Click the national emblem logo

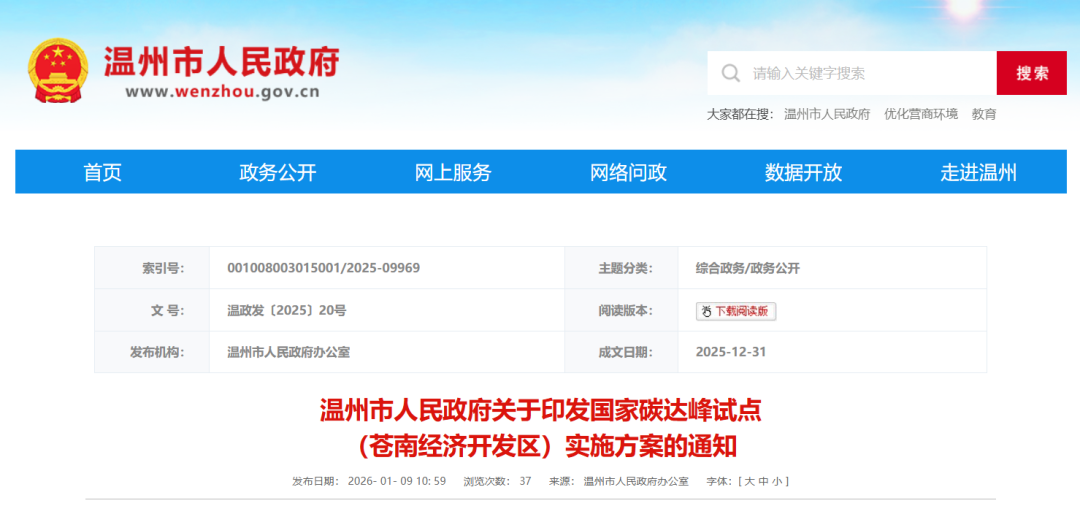(59, 71)
